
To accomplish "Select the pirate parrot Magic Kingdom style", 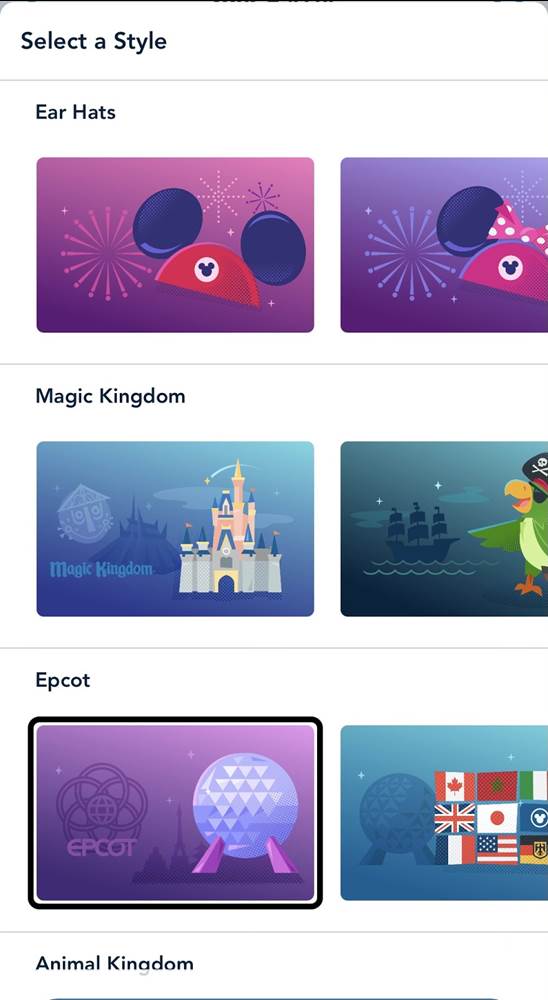I will [444, 529].
